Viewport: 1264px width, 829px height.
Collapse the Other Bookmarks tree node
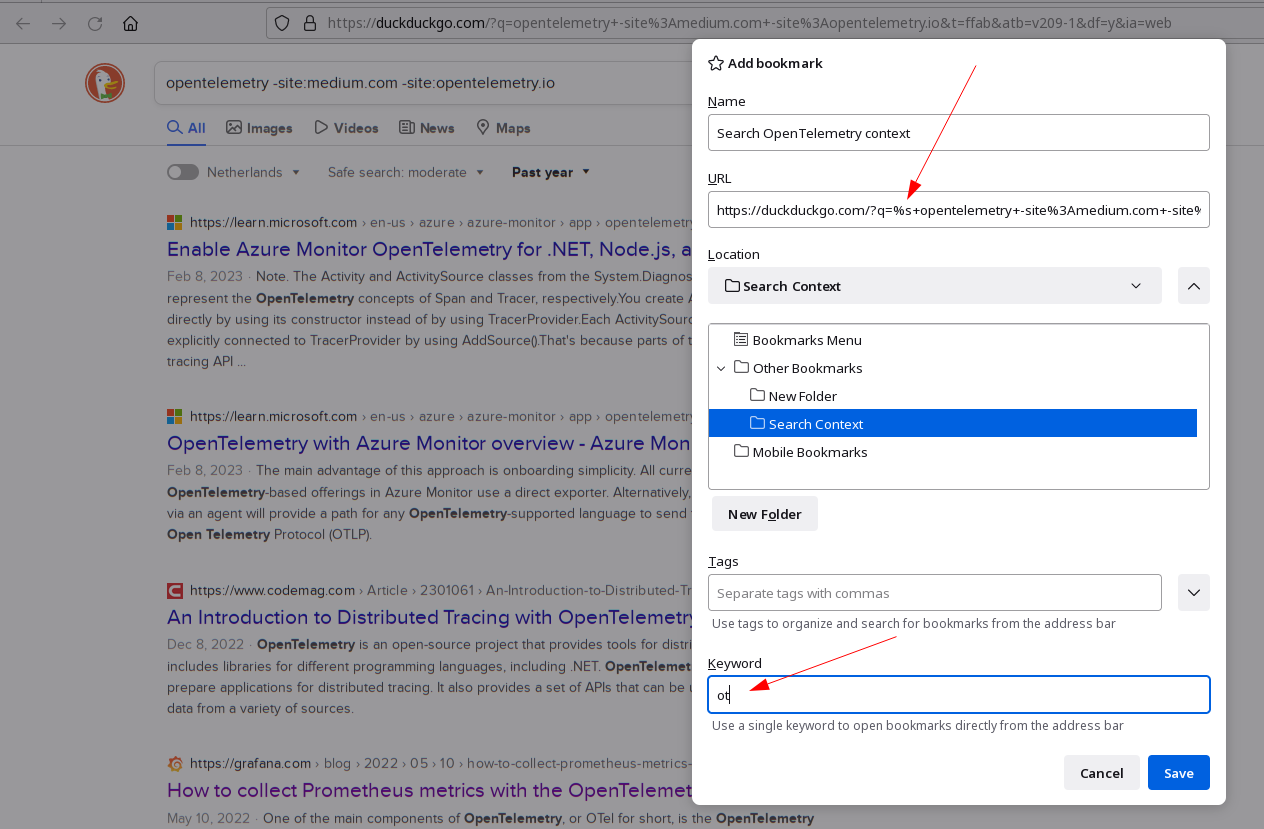pos(721,368)
